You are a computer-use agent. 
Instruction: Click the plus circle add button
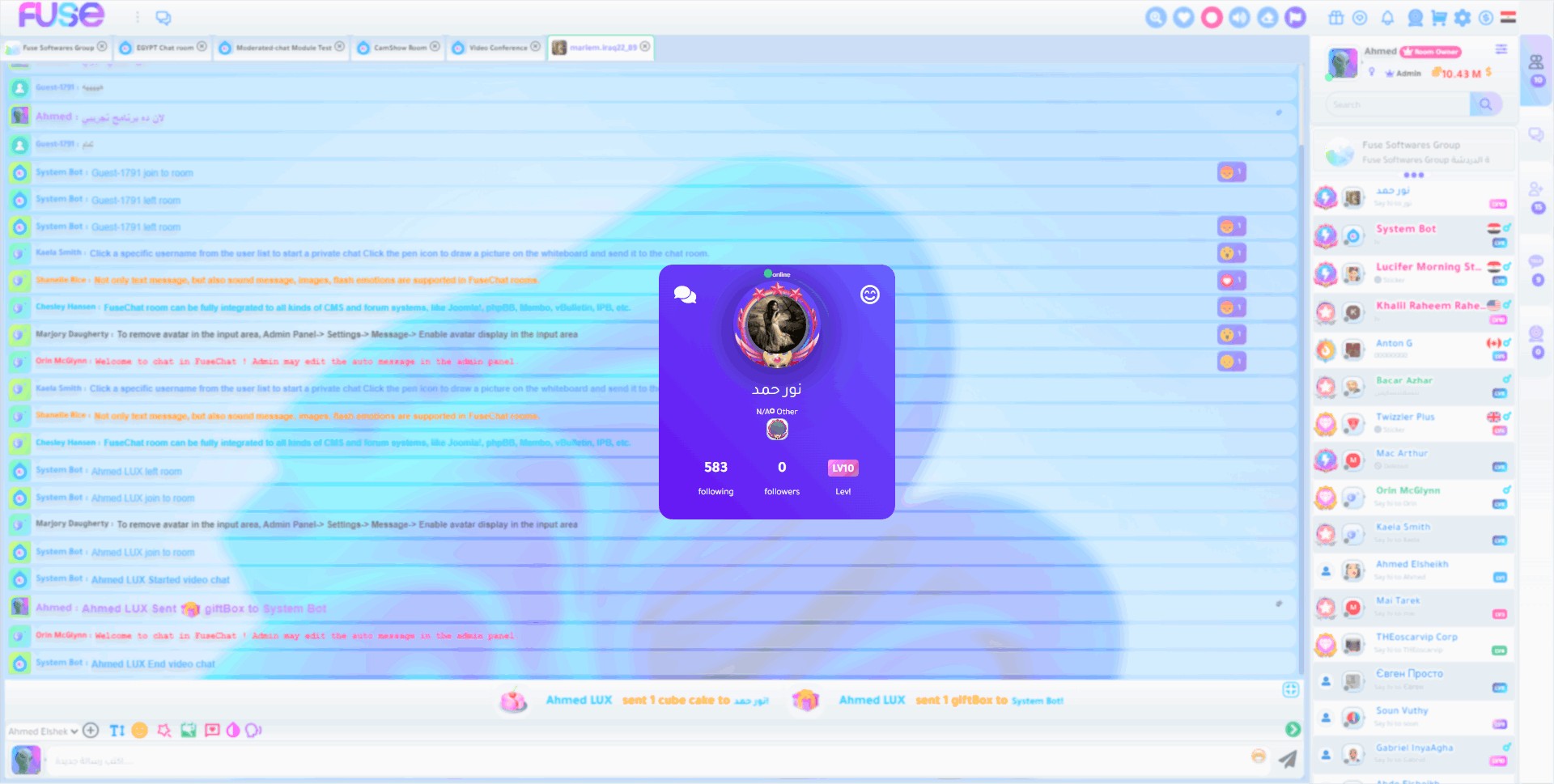point(91,730)
